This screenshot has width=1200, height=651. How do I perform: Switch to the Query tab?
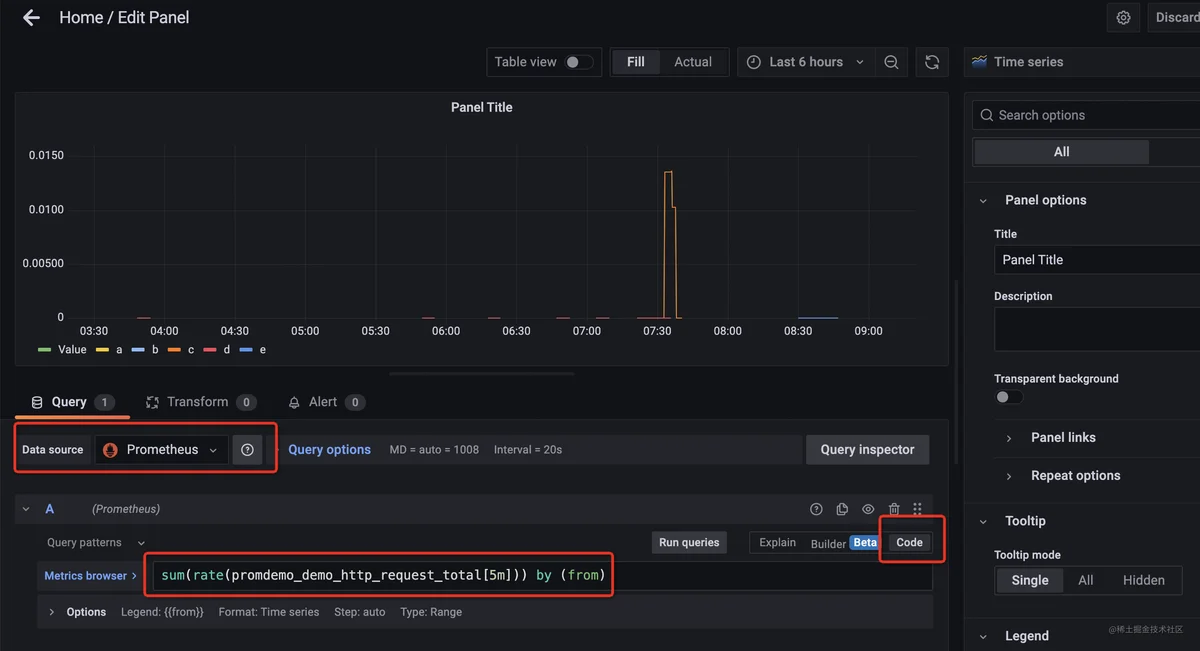click(x=72, y=402)
